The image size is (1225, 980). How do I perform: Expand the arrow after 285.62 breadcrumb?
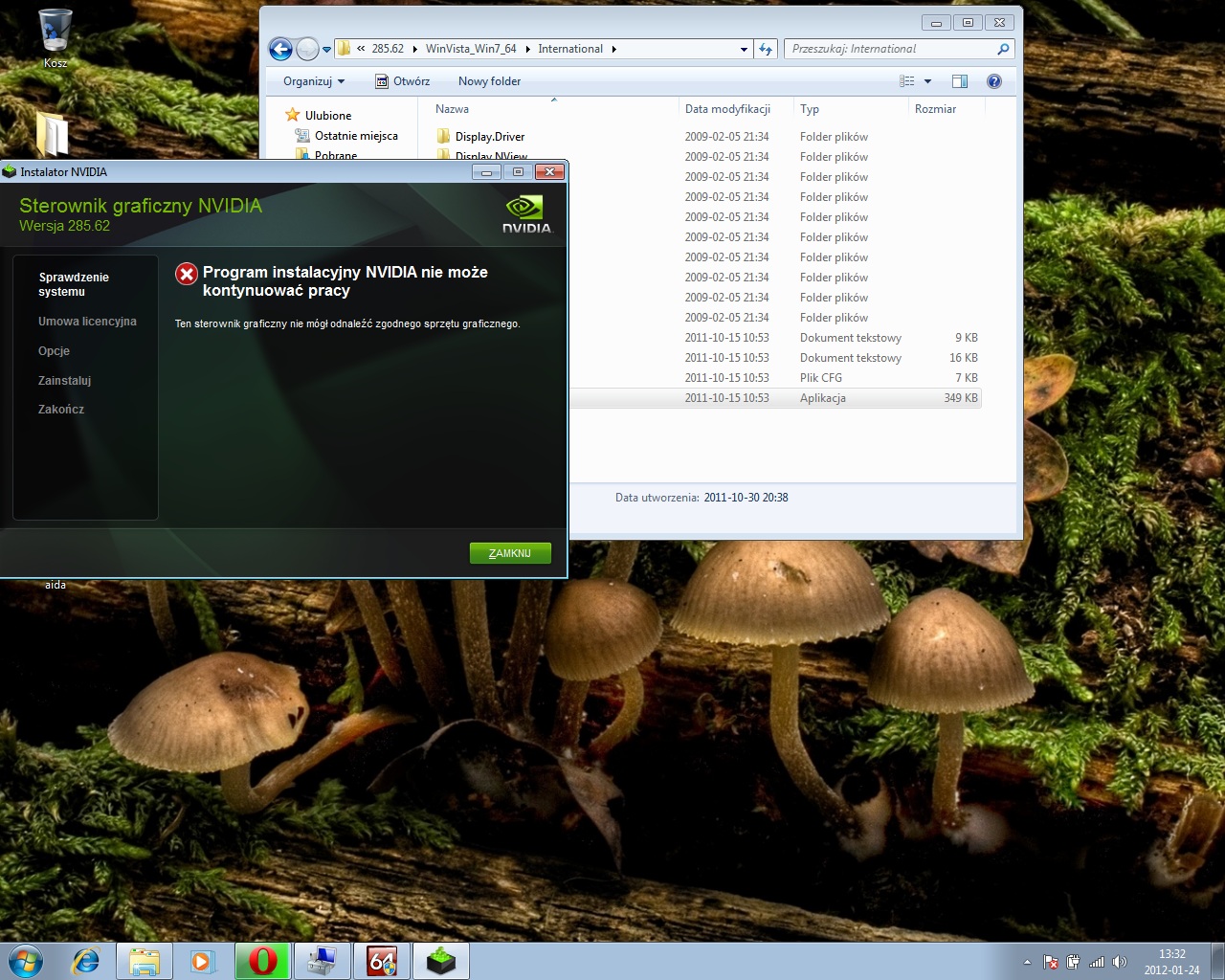click(414, 49)
